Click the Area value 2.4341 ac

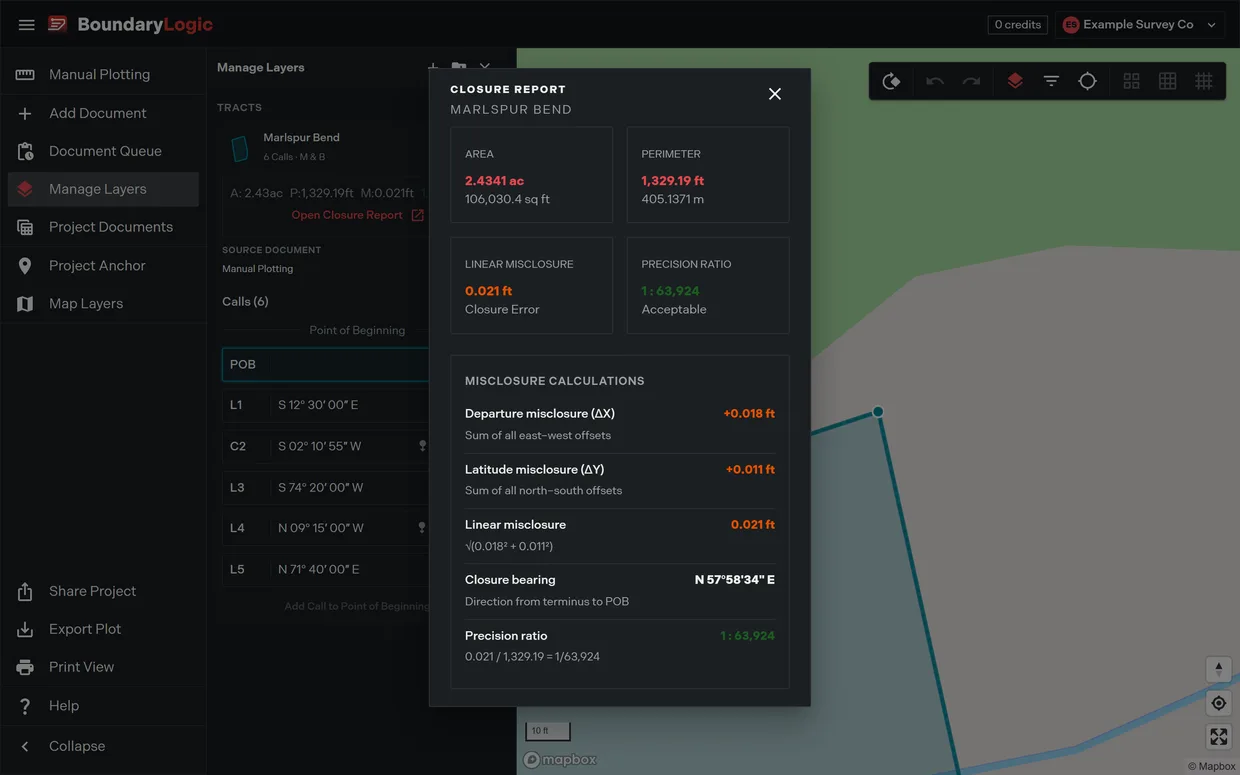pos(494,181)
